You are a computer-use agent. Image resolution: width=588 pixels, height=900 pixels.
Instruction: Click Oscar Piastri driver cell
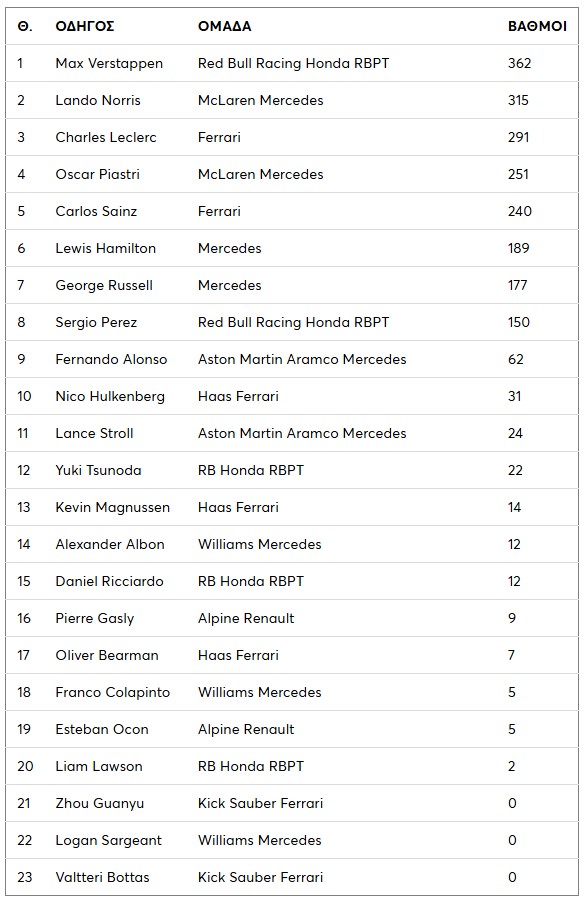(x=97, y=174)
